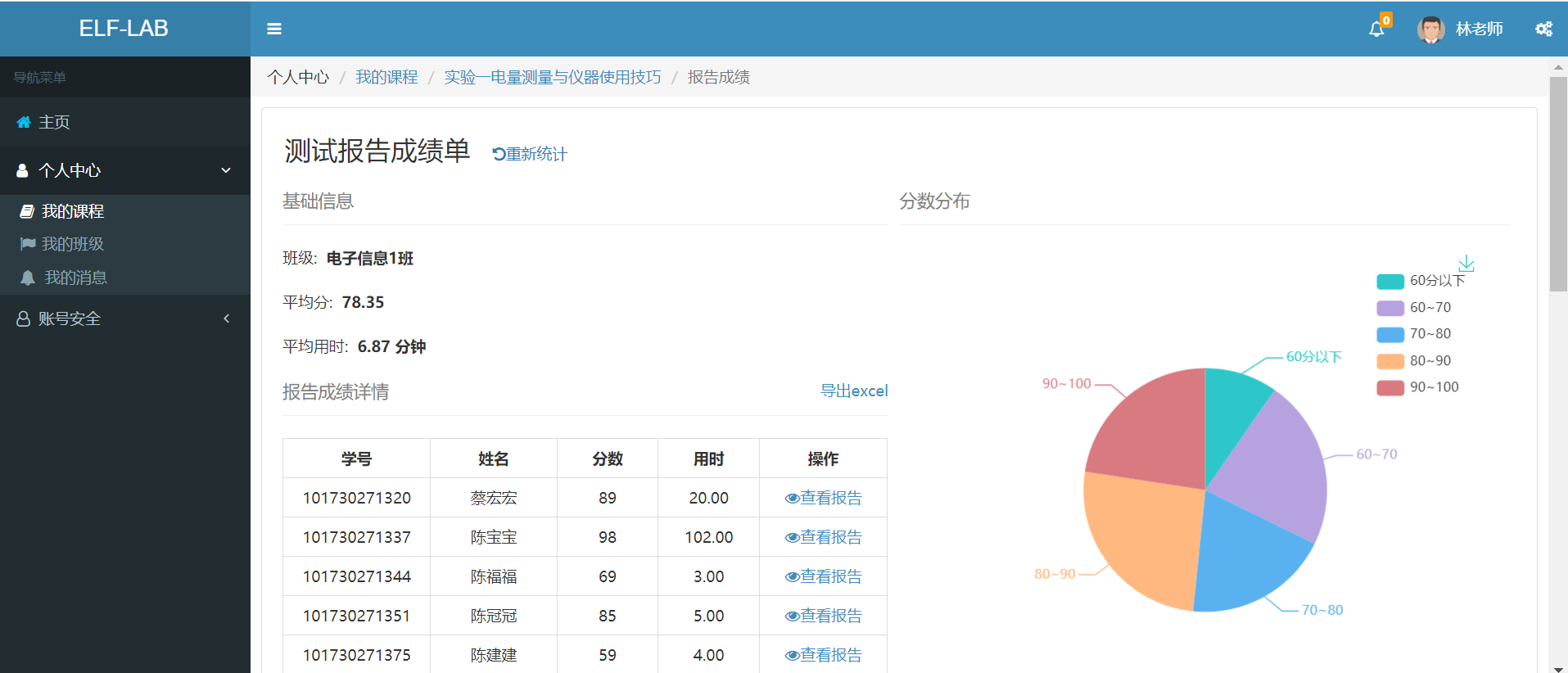Click the flag icon beside 我的班级
This screenshot has width=1568, height=673.
28,244
